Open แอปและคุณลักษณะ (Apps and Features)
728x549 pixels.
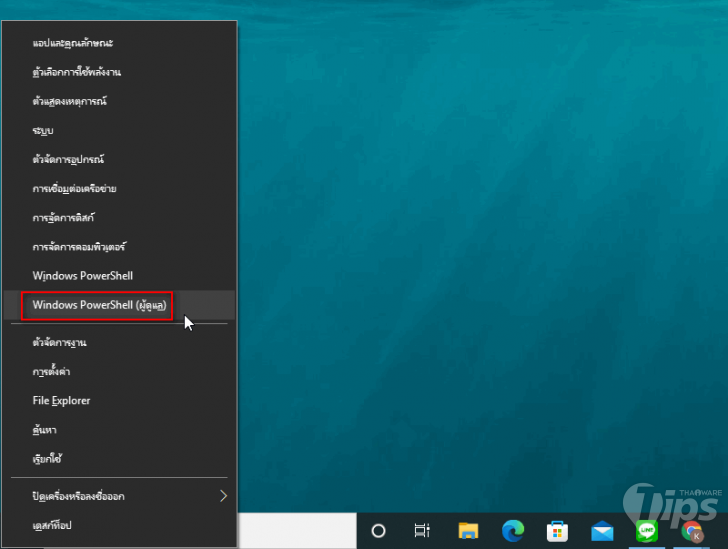click(x=119, y=43)
